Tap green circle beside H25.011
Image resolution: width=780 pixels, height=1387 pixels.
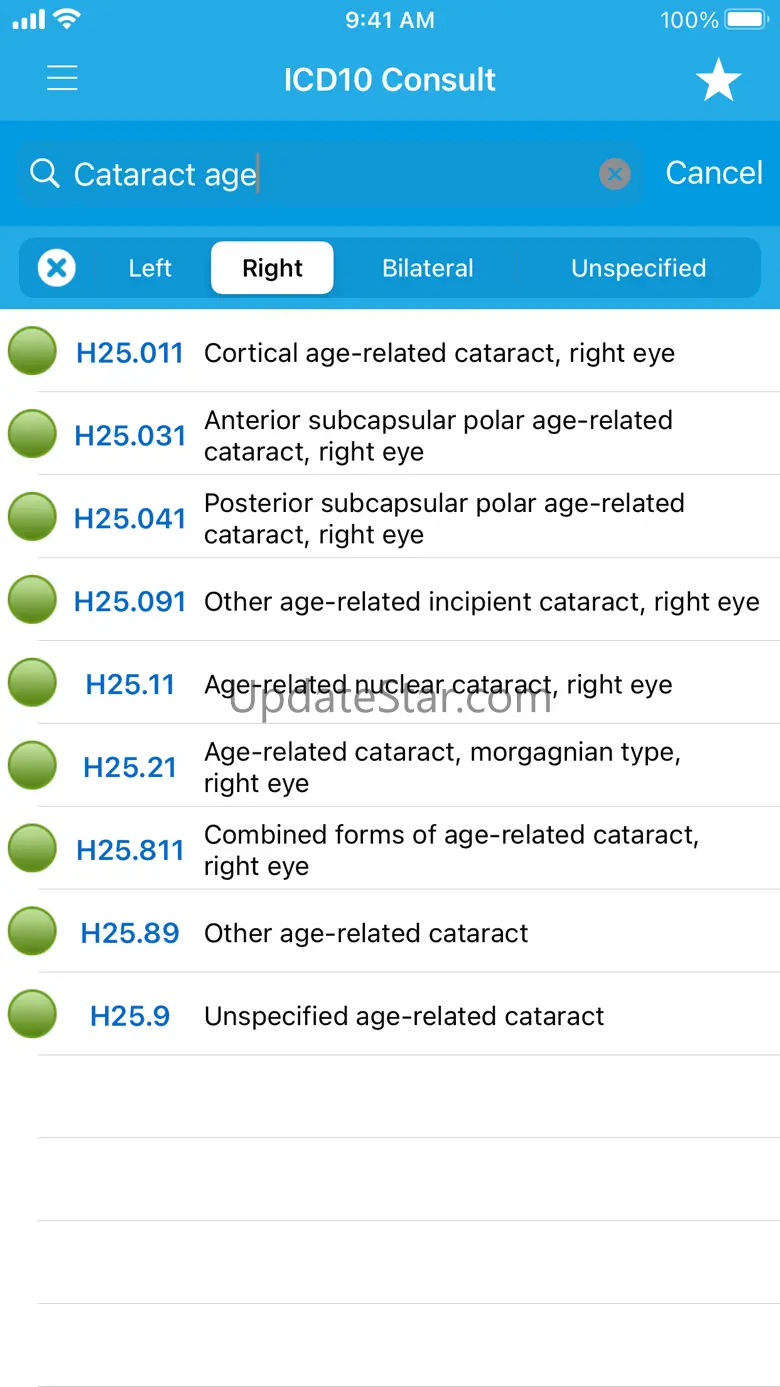pyautogui.click(x=32, y=352)
